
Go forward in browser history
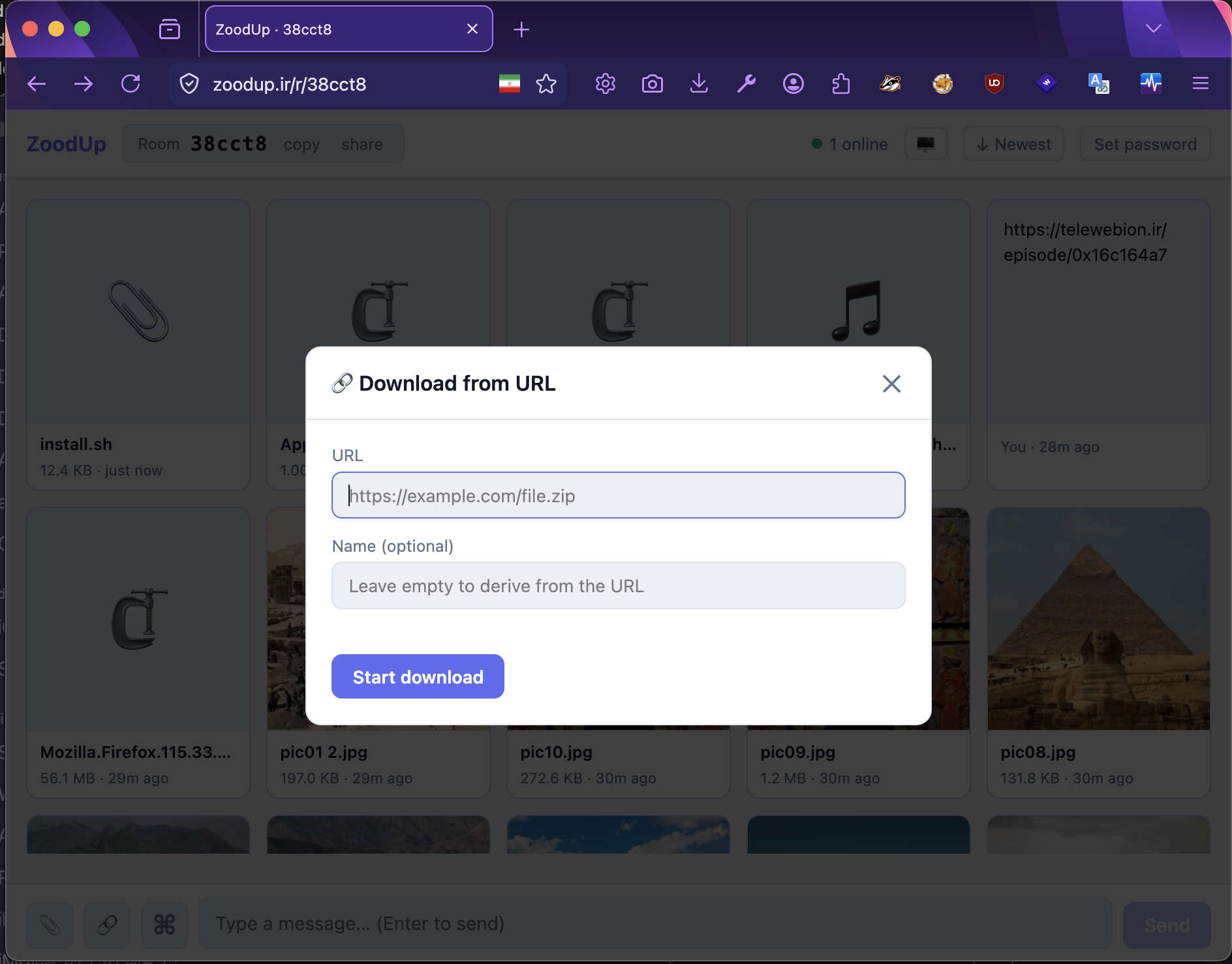[x=84, y=83]
